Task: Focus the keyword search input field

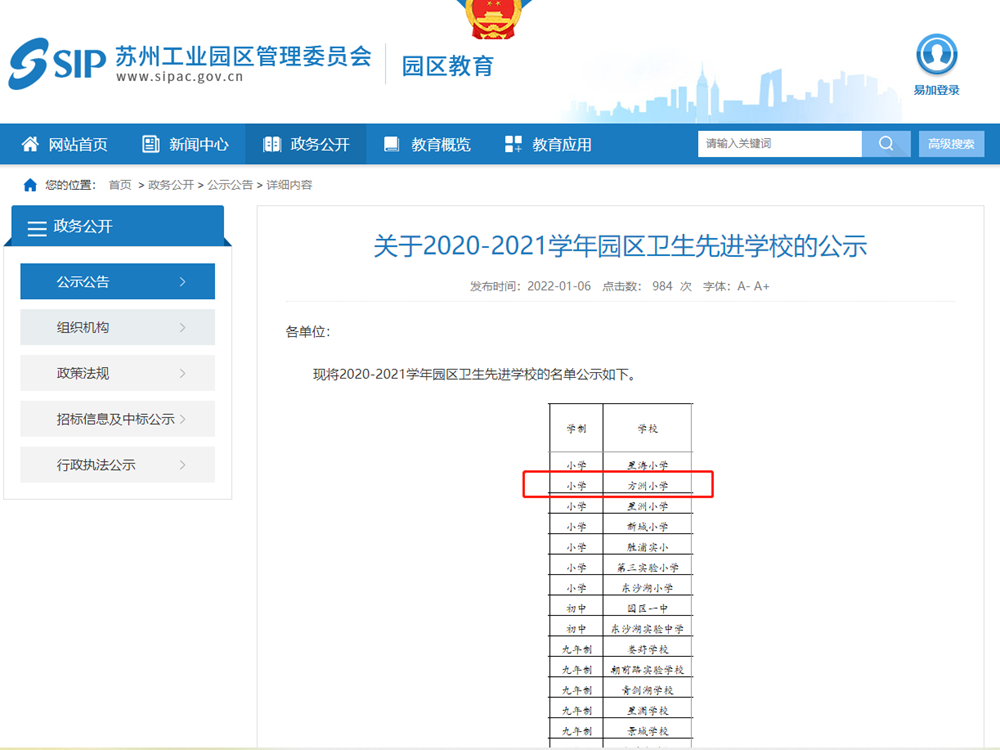Action: (x=779, y=144)
